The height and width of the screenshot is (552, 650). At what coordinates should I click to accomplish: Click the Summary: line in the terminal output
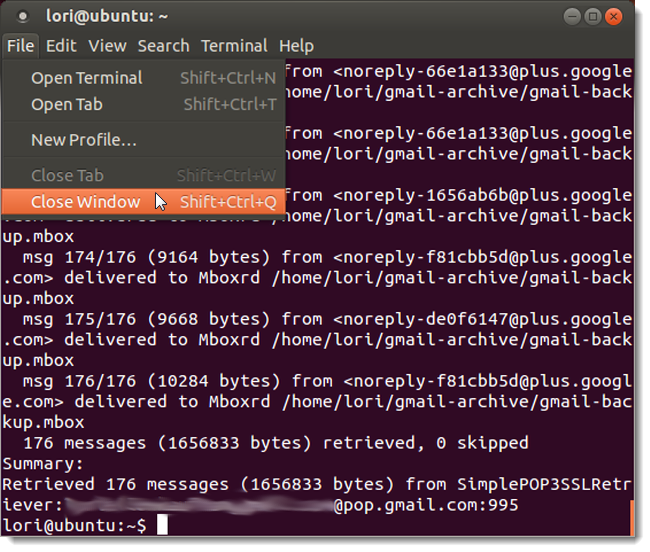[x=45, y=463]
